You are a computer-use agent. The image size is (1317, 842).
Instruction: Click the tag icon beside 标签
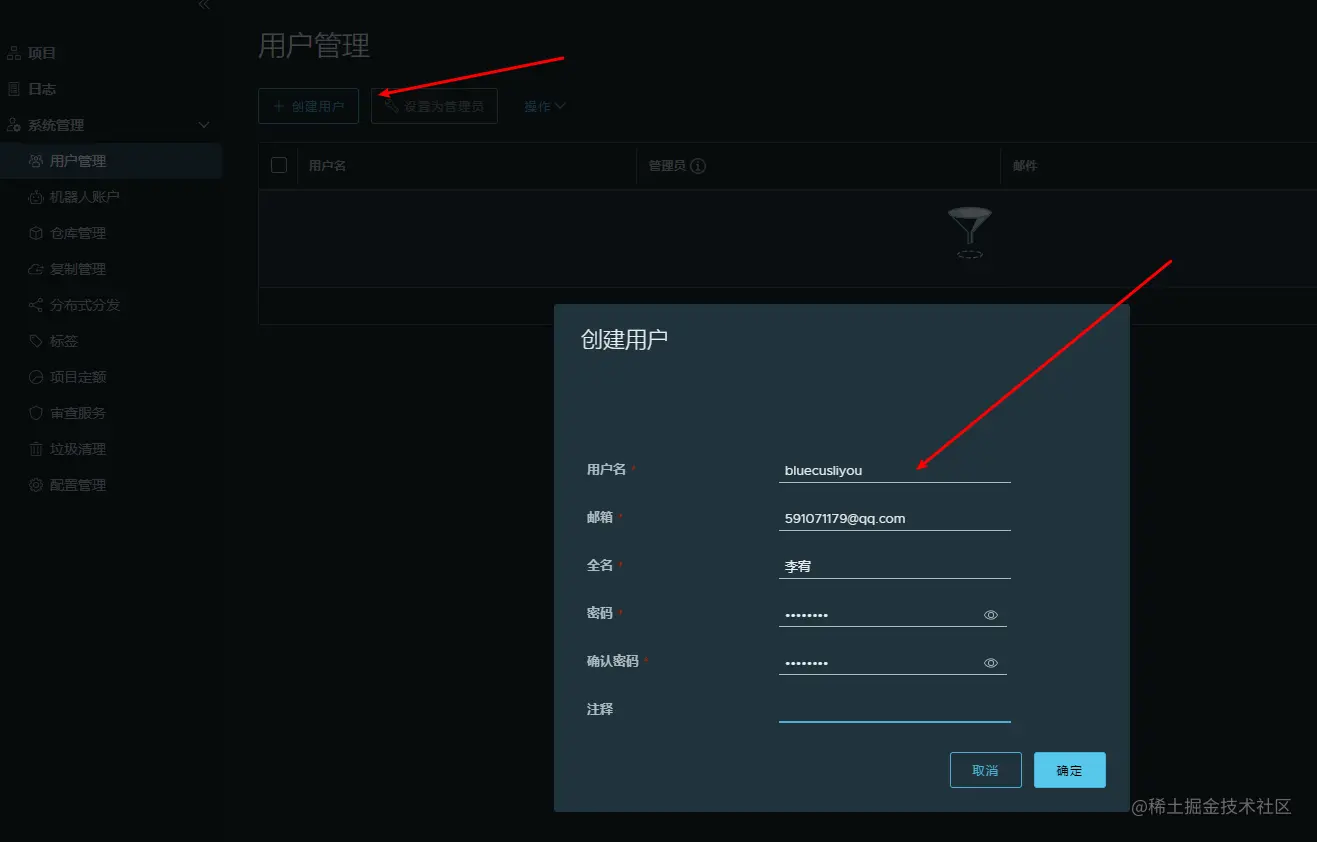[x=36, y=341]
